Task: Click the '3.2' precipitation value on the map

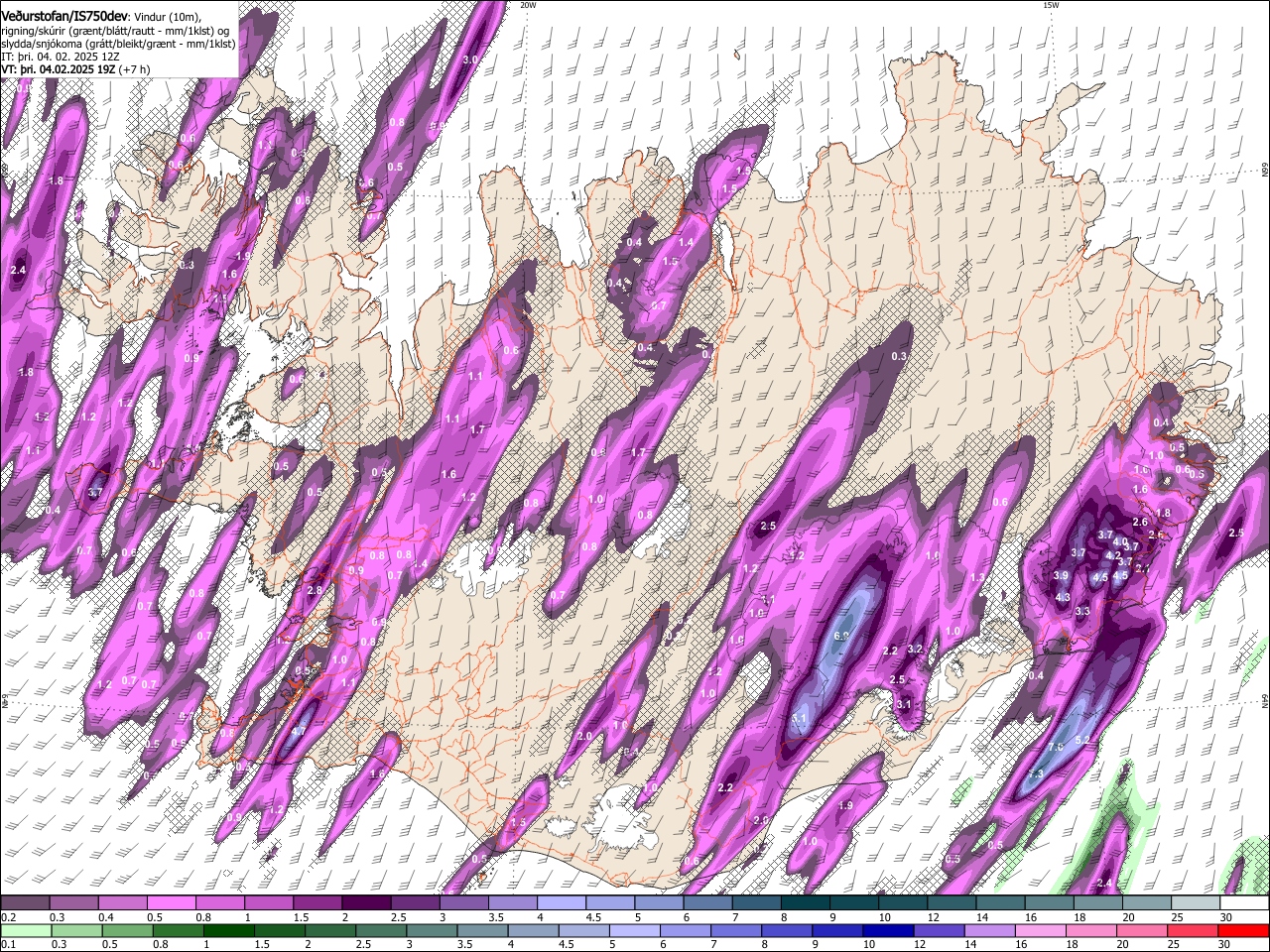Action: pyautogui.click(x=915, y=650)
